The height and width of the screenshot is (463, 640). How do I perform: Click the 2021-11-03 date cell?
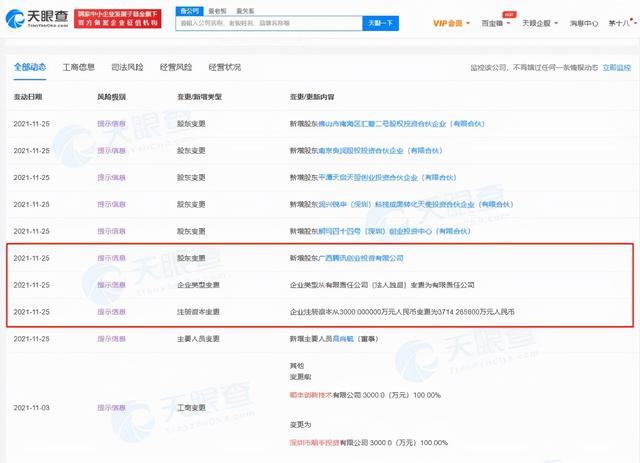pos(31,408)
